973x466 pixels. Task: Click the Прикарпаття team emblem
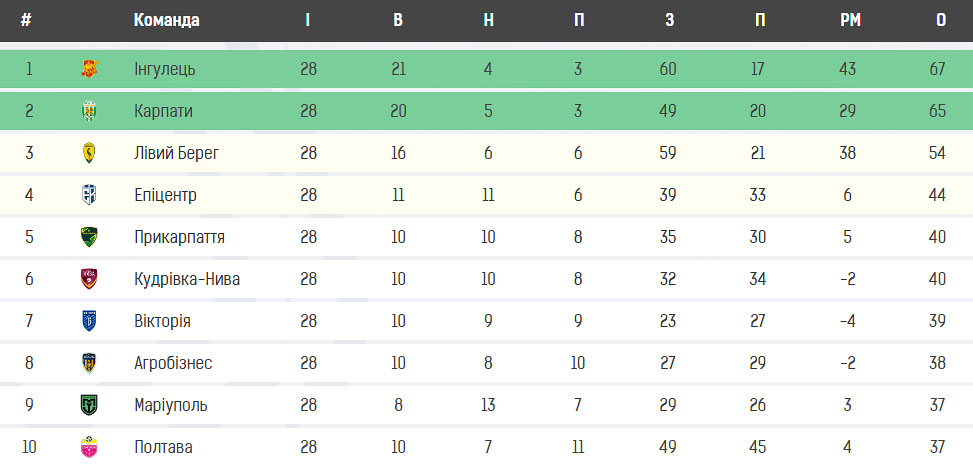click(89, 237)
